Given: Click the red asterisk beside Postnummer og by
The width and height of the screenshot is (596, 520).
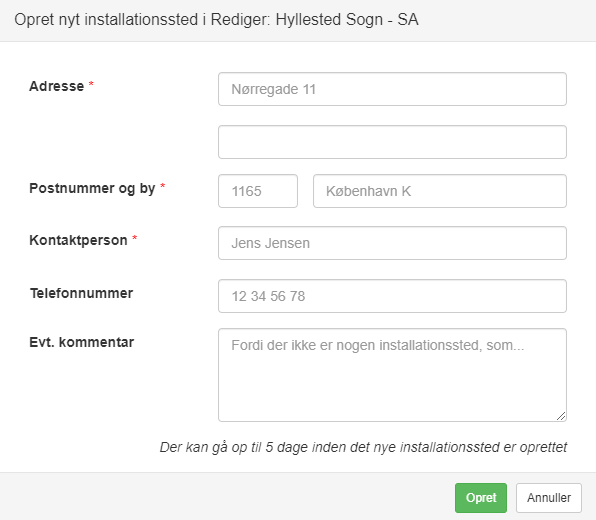Looking at the screenshot, I should [x=163, y=186].
